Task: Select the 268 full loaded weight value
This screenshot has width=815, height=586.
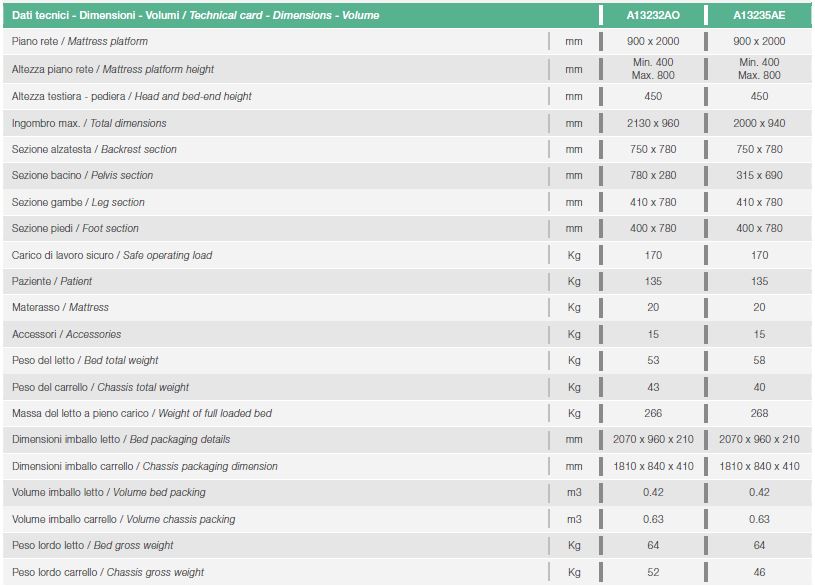Action: click(x=759, y=413)
